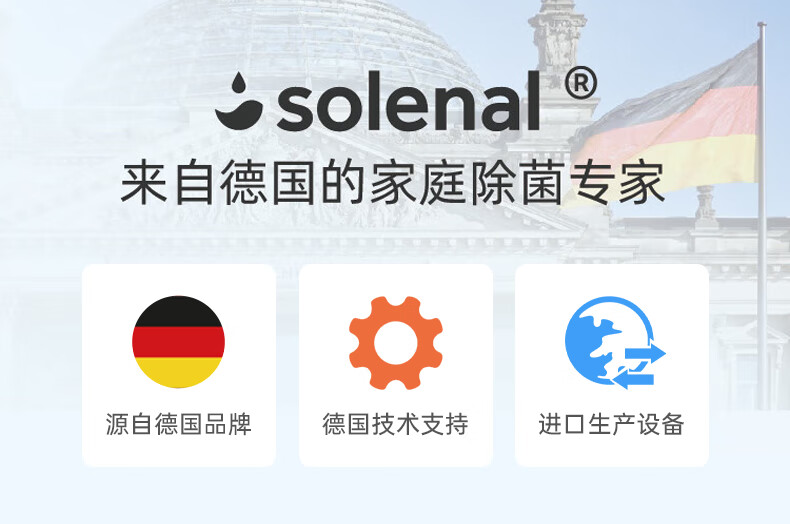This screenshot has width=790, height=524.
Task: Click the orange gear icon
Action: (396, 343)
